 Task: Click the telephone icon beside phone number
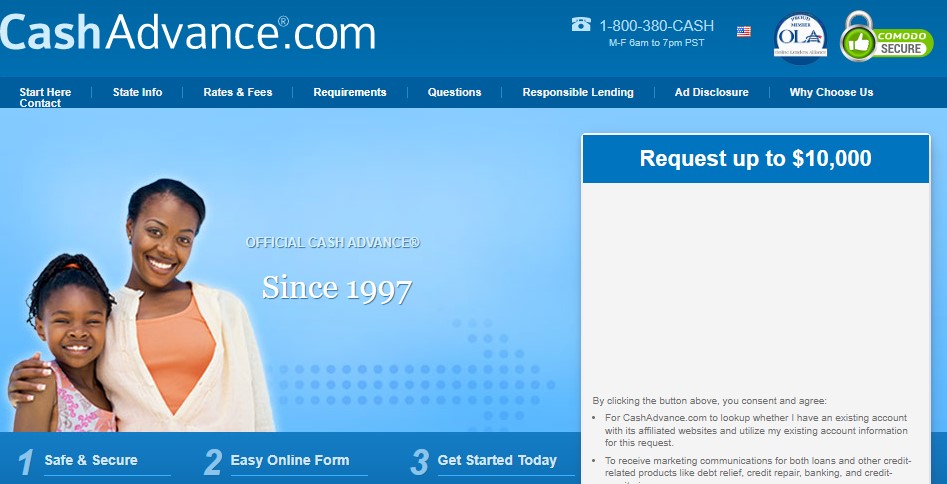point(580,24)
